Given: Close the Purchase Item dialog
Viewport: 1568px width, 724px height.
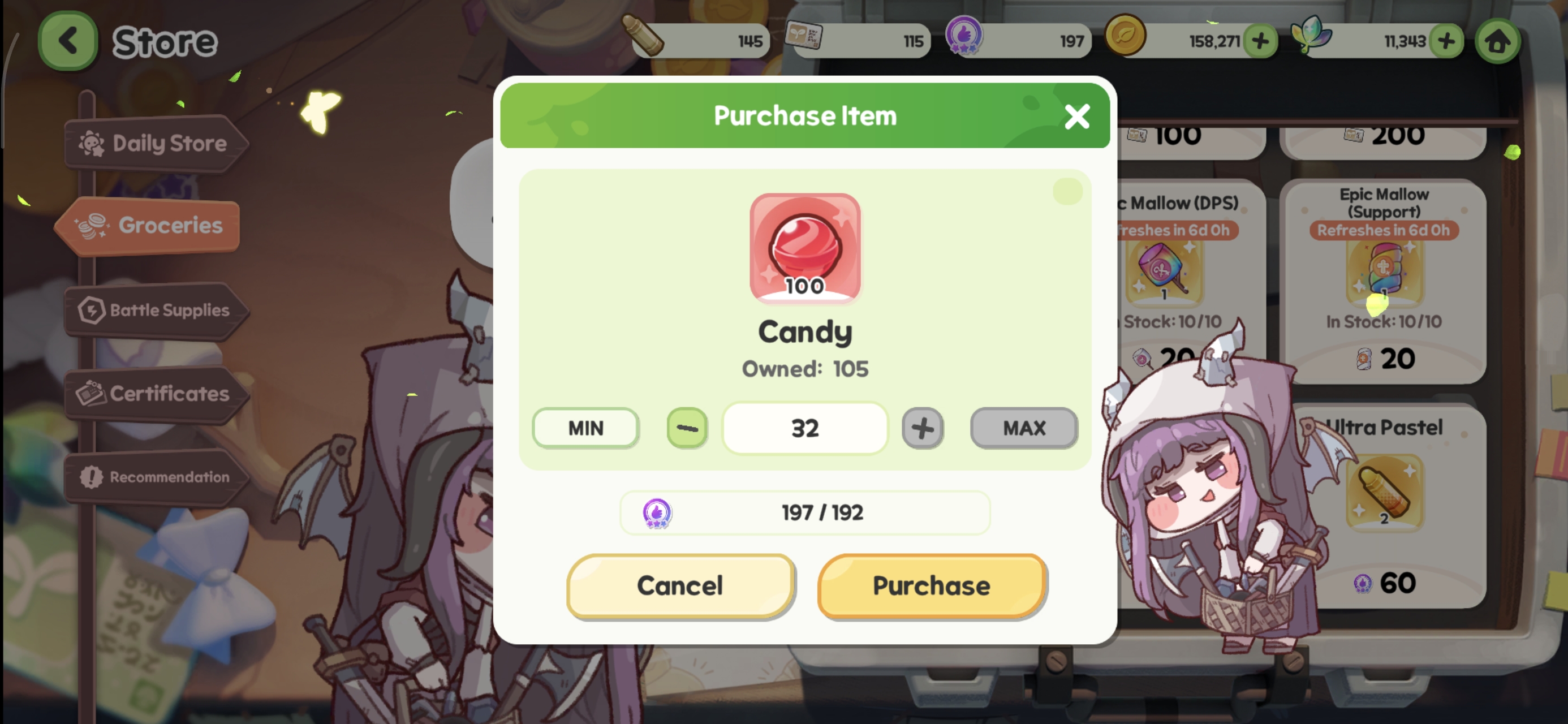Looking at the screenshot, I should (1076, 117).
